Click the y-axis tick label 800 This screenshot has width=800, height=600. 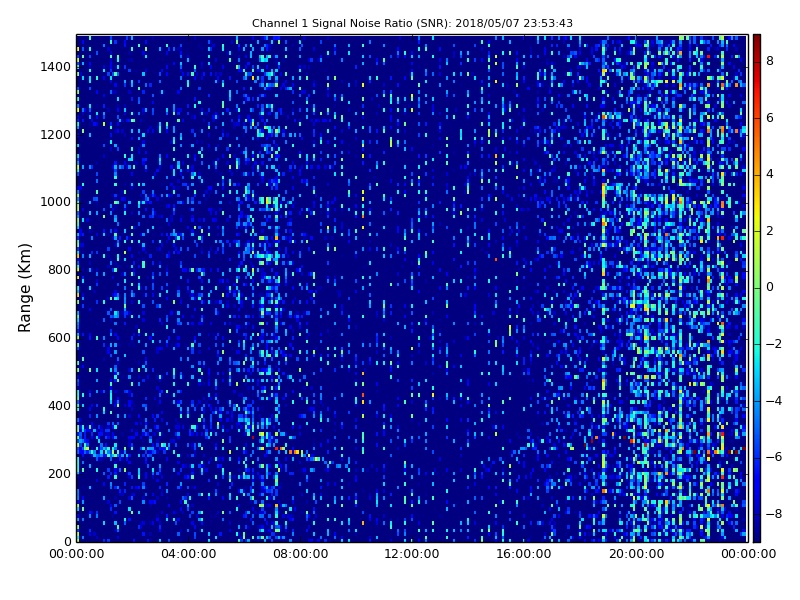tap(59, 270)
